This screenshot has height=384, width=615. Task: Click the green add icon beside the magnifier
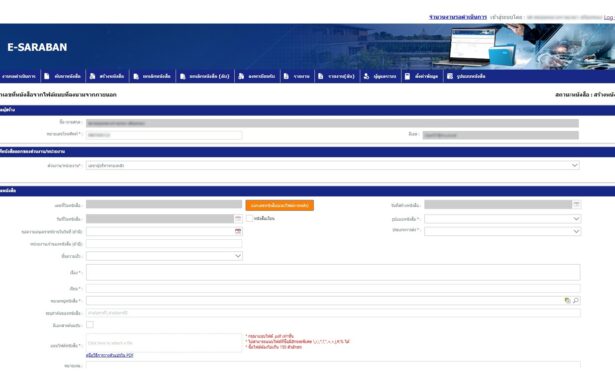pyautogui.click(x=567, y=300)
